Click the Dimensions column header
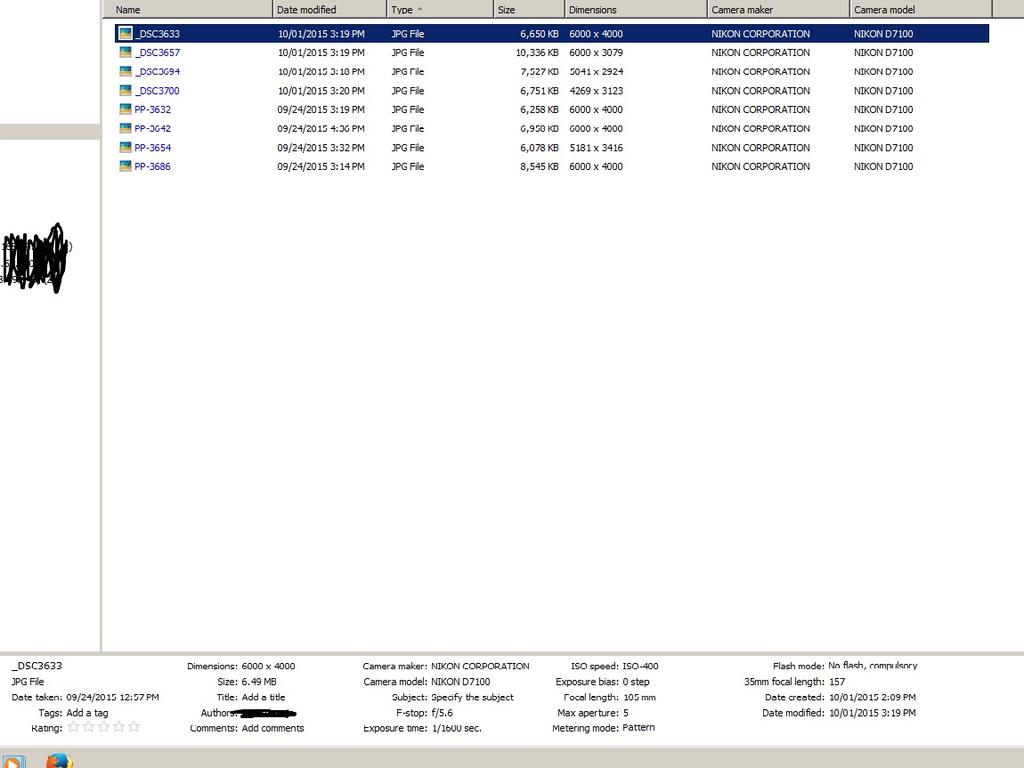1024x768 pixels. click(634, 10)
